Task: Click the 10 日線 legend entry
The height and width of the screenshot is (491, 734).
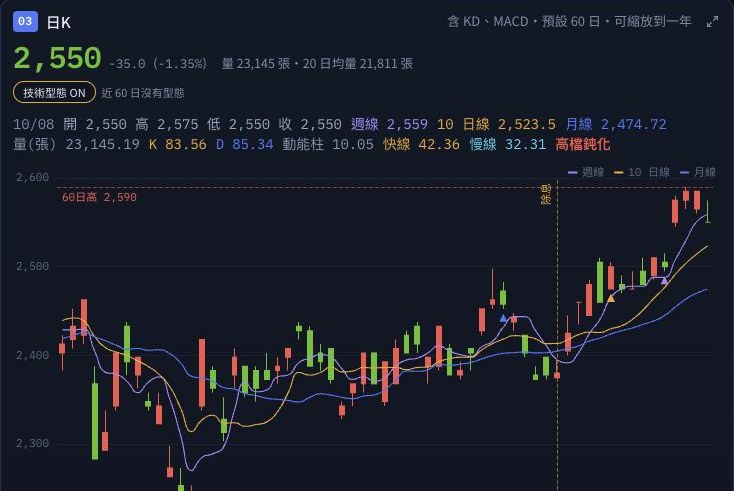Action: [x=642, y=172]
